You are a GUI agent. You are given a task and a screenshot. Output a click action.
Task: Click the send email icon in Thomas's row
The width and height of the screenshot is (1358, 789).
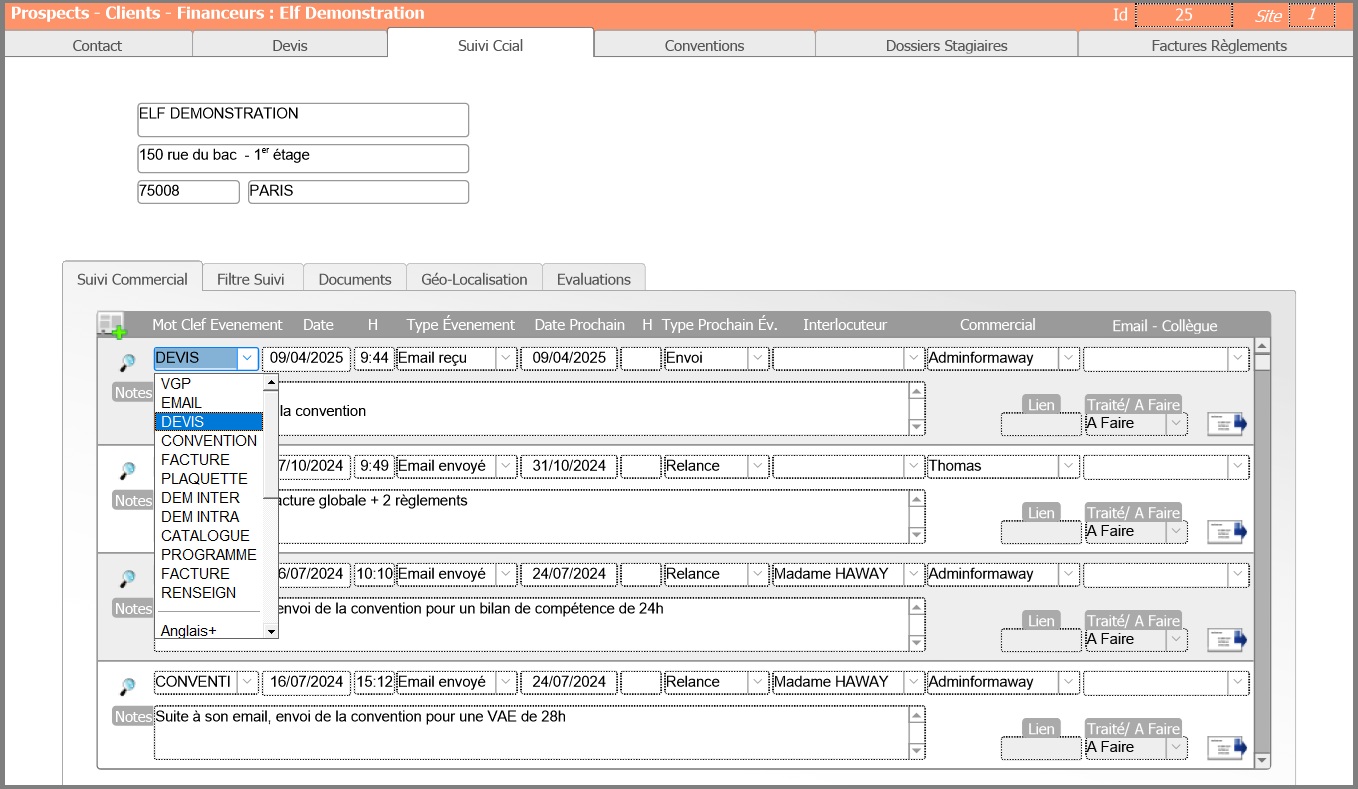[1227, 532]
